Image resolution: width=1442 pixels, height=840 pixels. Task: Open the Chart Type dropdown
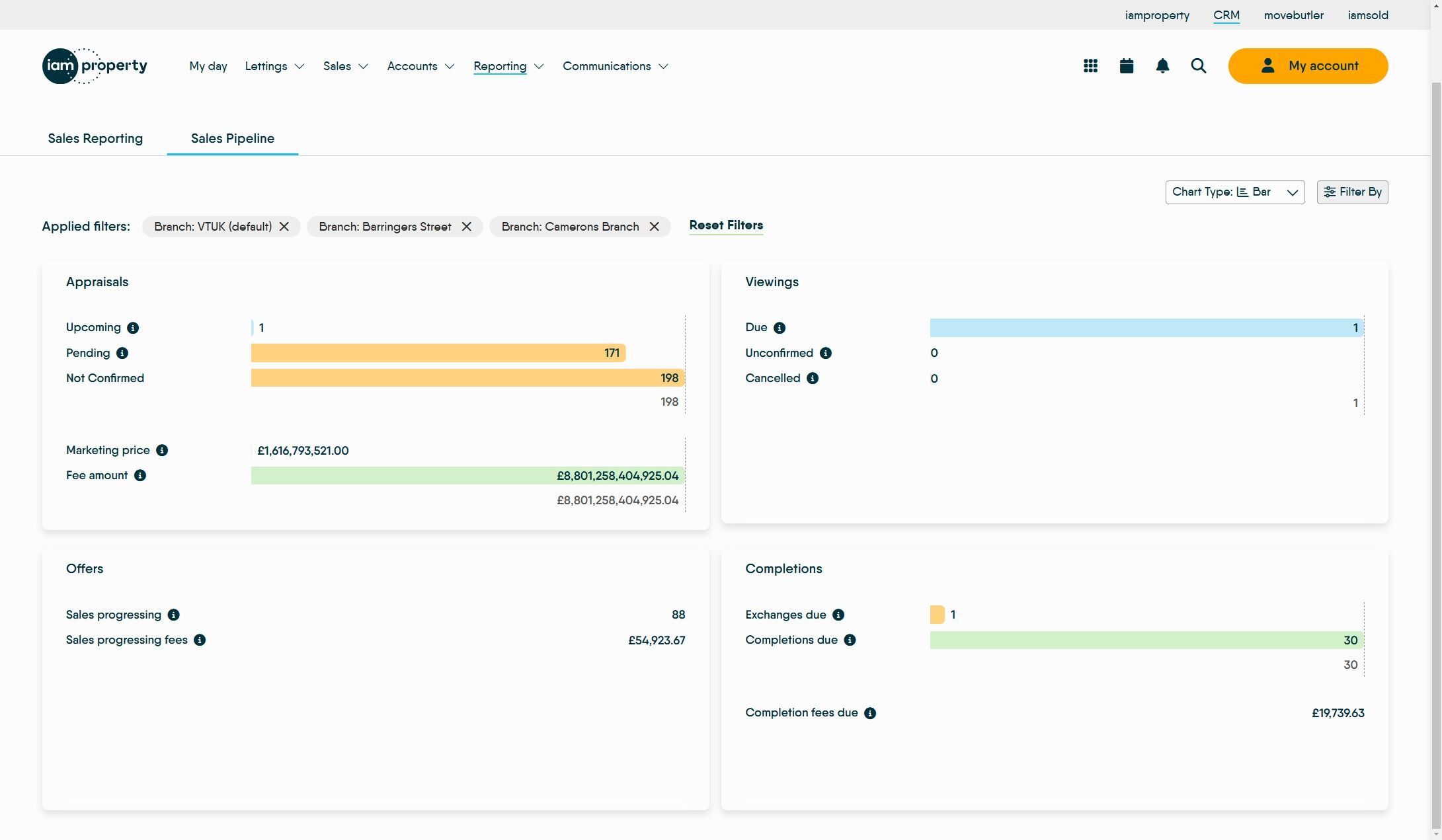[1234, 192]
